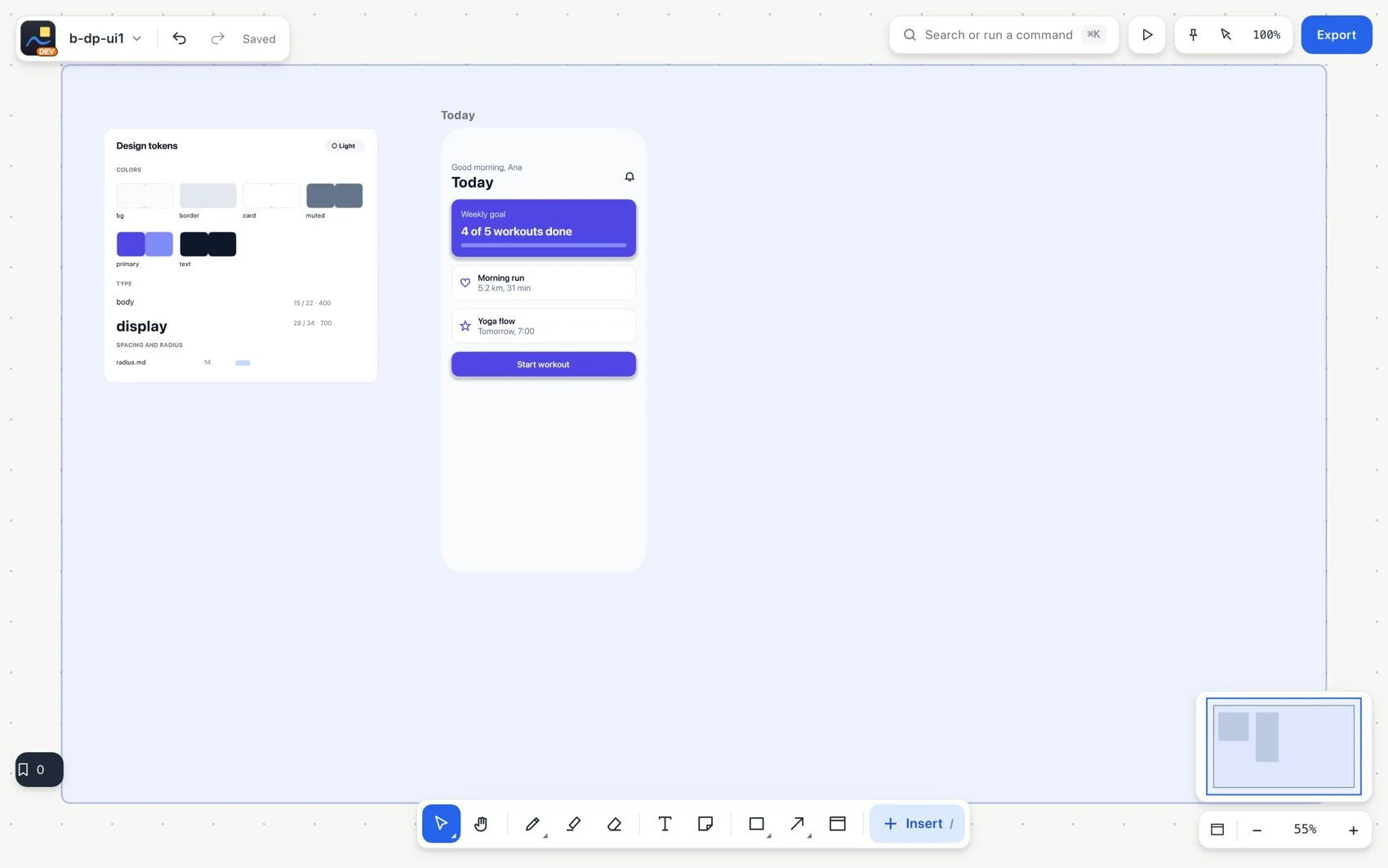1388x868 pixels.
Task: Click the app logo with DEV badge
Action: [38, 38]
